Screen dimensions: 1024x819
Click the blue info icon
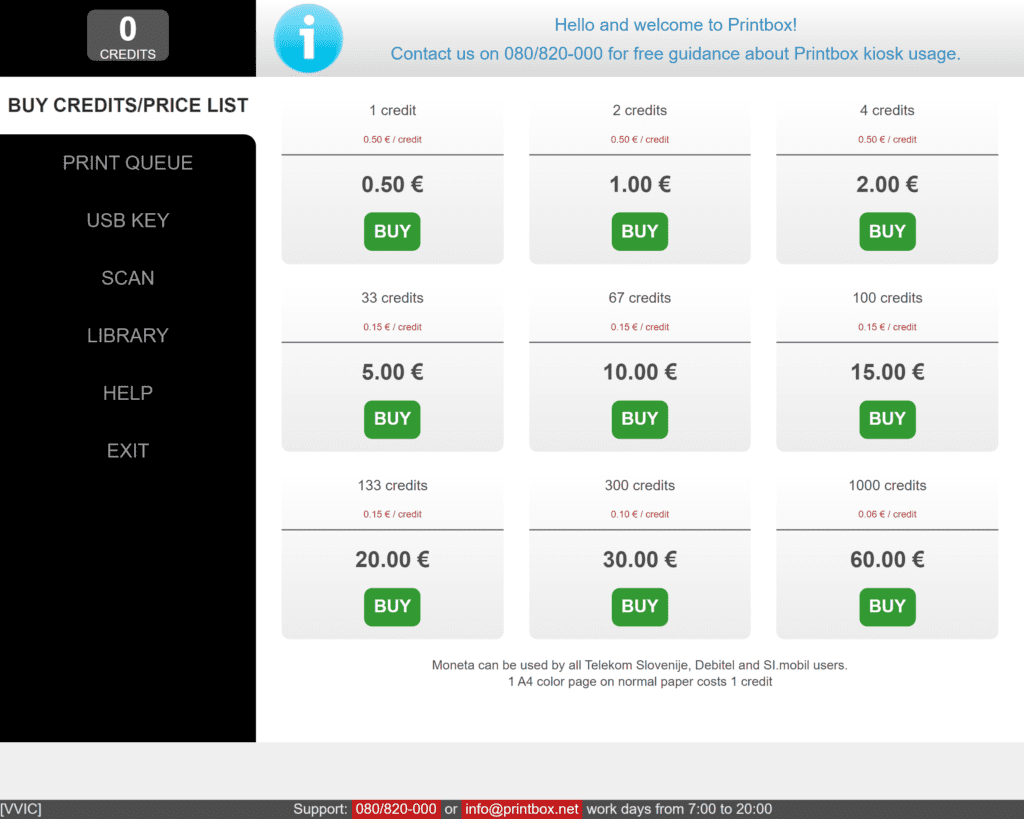308,38
